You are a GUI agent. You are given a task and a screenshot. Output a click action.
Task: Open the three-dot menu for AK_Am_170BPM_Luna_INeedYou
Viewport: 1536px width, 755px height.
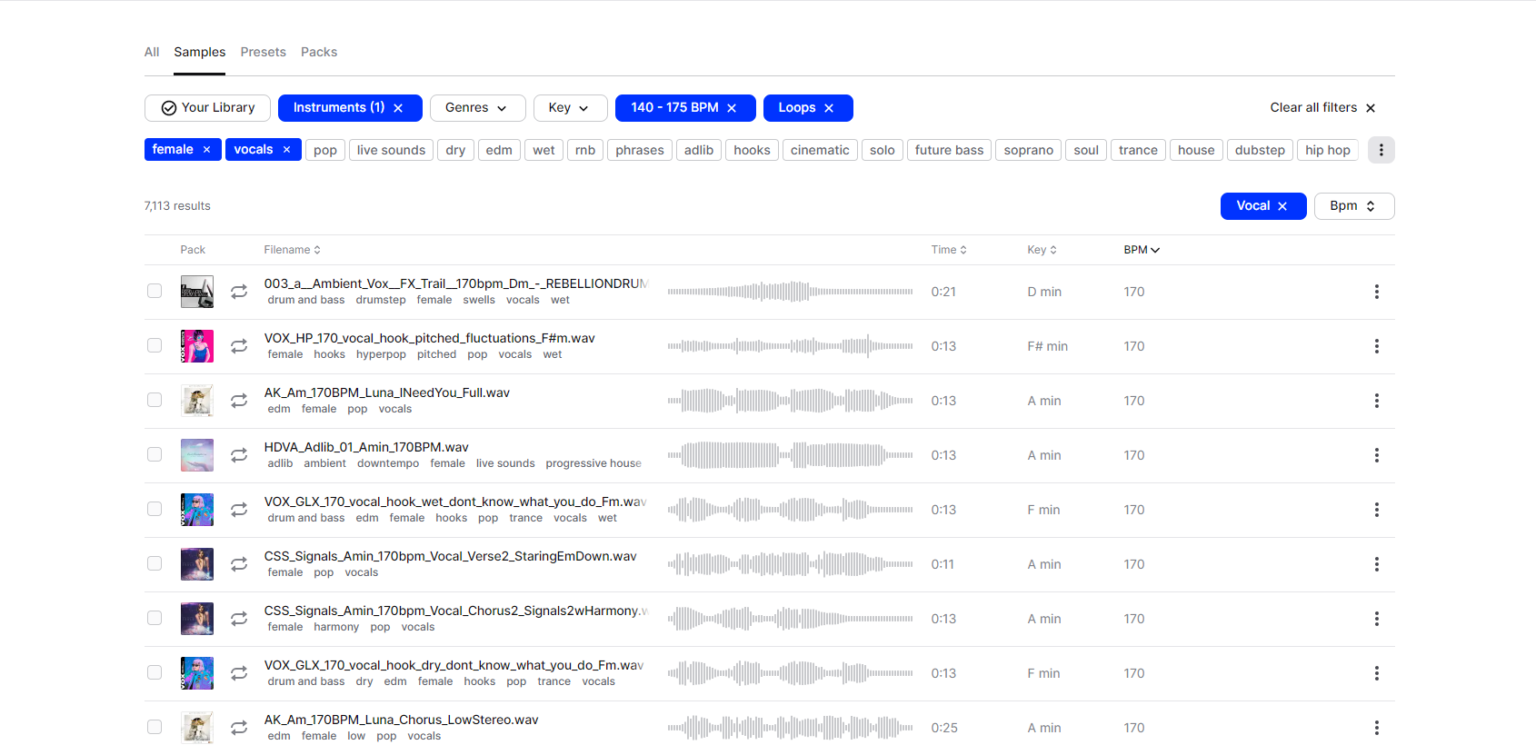1377,400
